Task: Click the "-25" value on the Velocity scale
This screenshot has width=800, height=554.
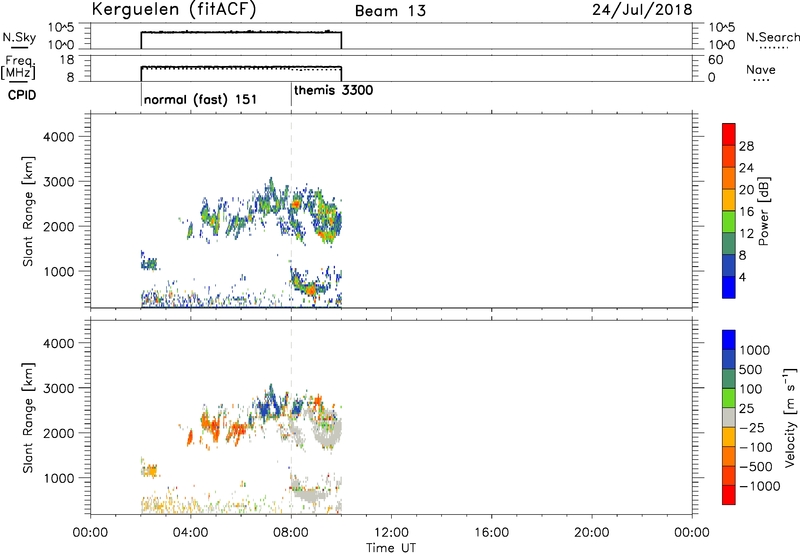Action: (x=752, y=427)
